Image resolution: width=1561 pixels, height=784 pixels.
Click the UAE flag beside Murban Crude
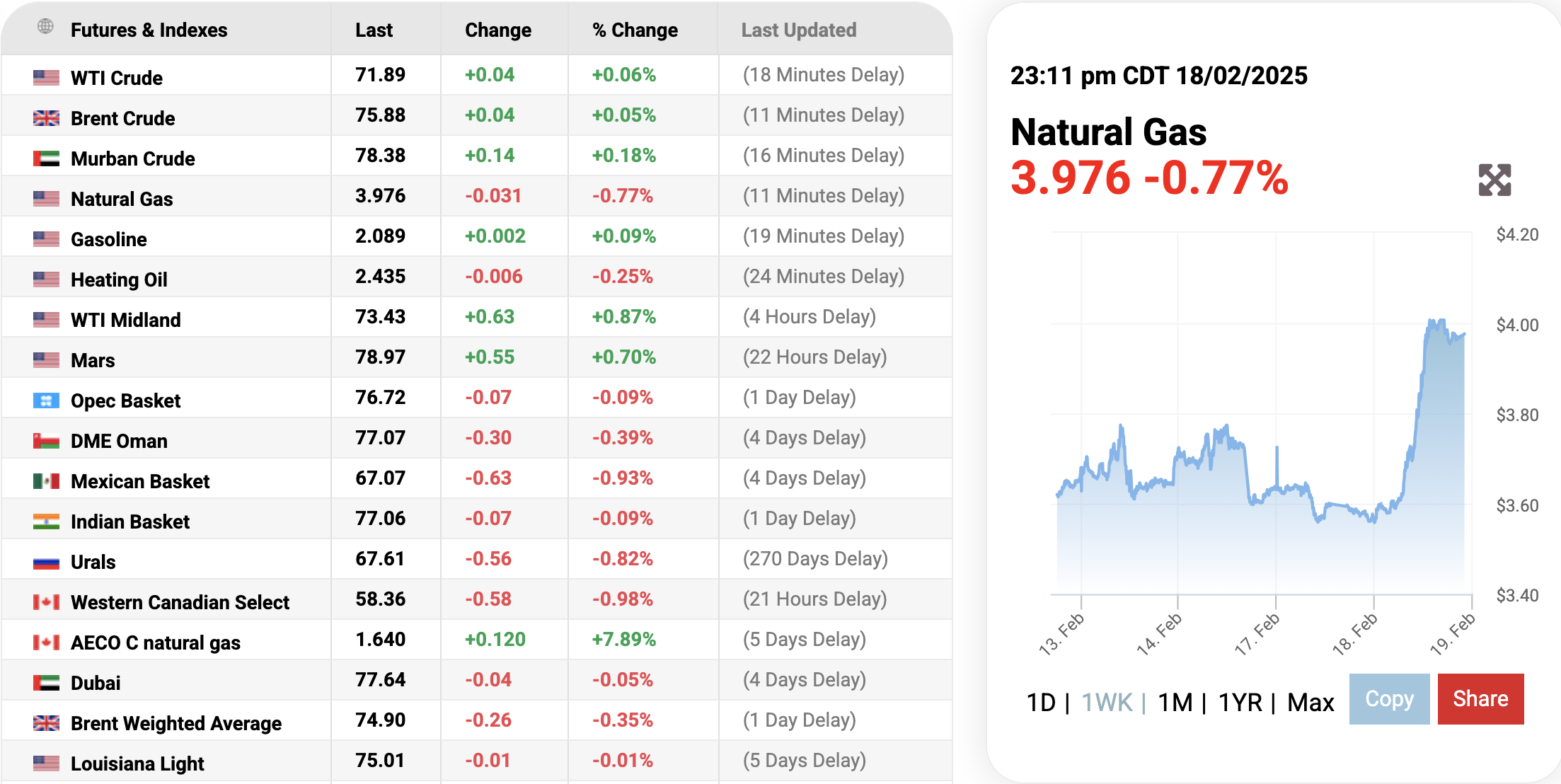pos(46,158)
